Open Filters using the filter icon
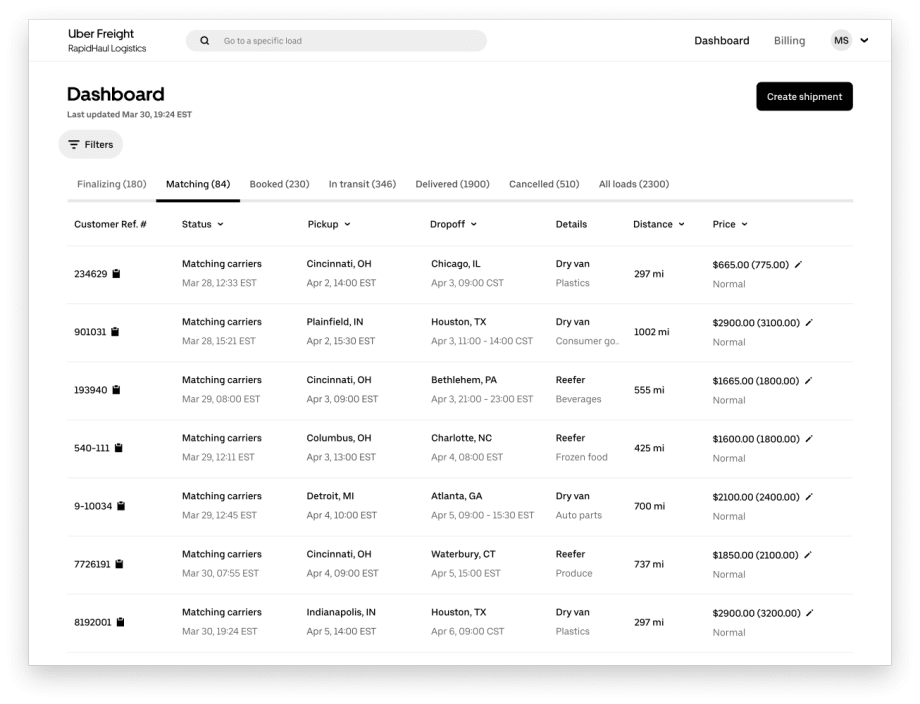 [75, 144]
